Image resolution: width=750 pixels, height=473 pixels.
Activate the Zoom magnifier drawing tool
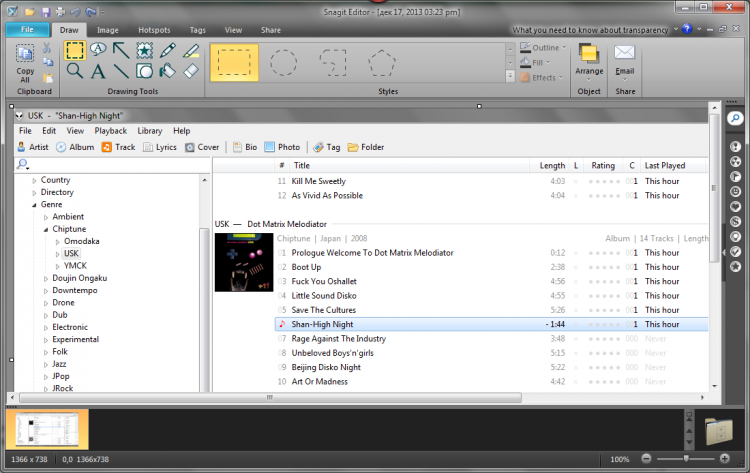pyautogui.click(x=75, y=71)
